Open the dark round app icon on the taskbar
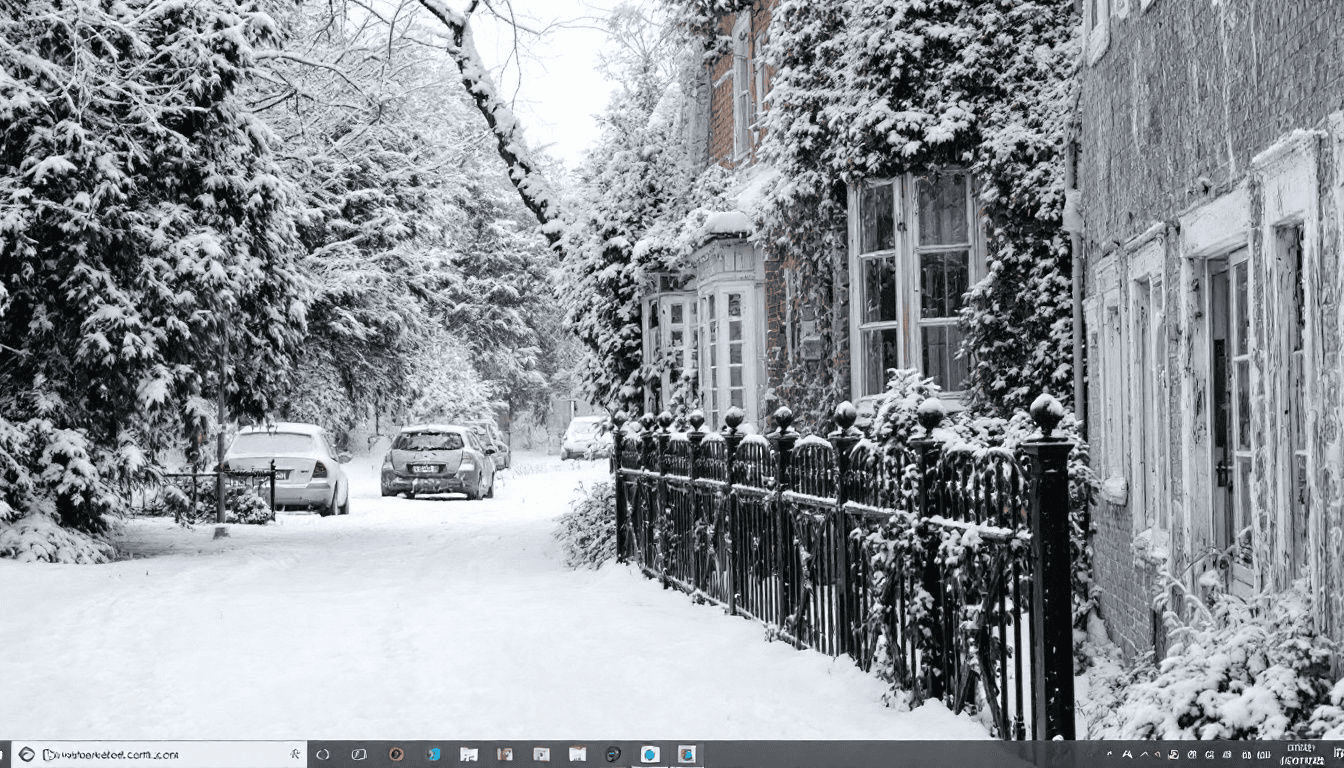The width and height of the screenshot is (1344, 768). pyautogui.click(x=613, y=754)
